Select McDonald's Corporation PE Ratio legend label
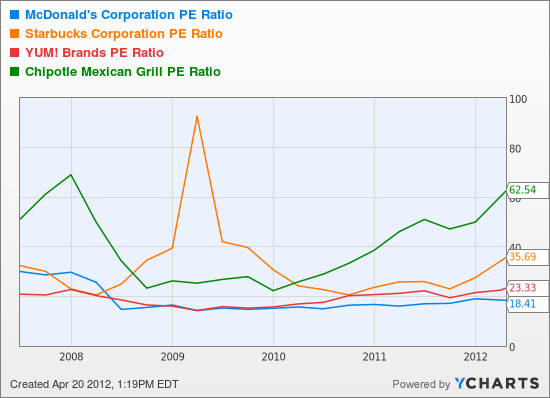The height and width of the screenshot is (398, 550). 129,15
